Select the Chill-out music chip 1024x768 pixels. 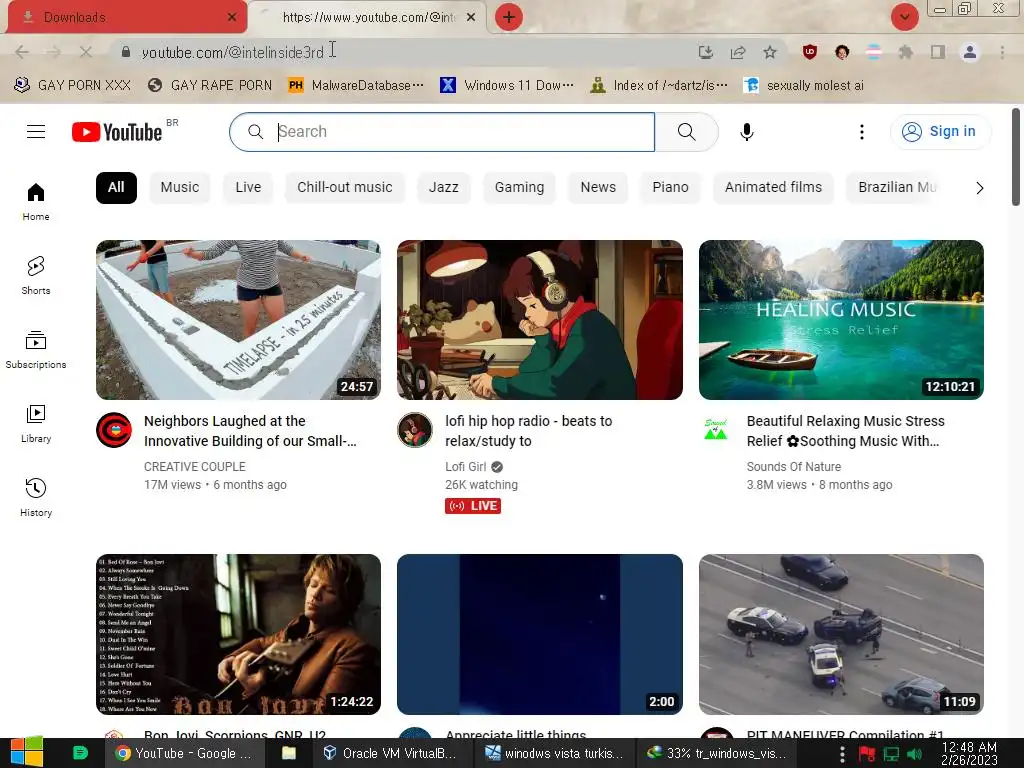tap(345, 187)
